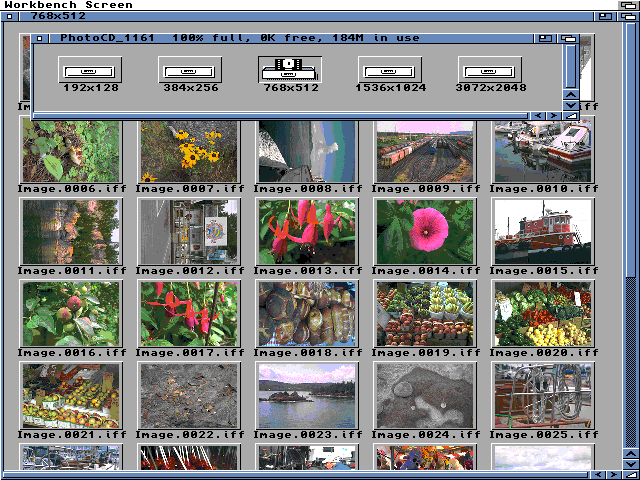Click the 768x512 window title bar
This screenshot has height=480, width=640.
pyautogui.click(x=306, y=16)
